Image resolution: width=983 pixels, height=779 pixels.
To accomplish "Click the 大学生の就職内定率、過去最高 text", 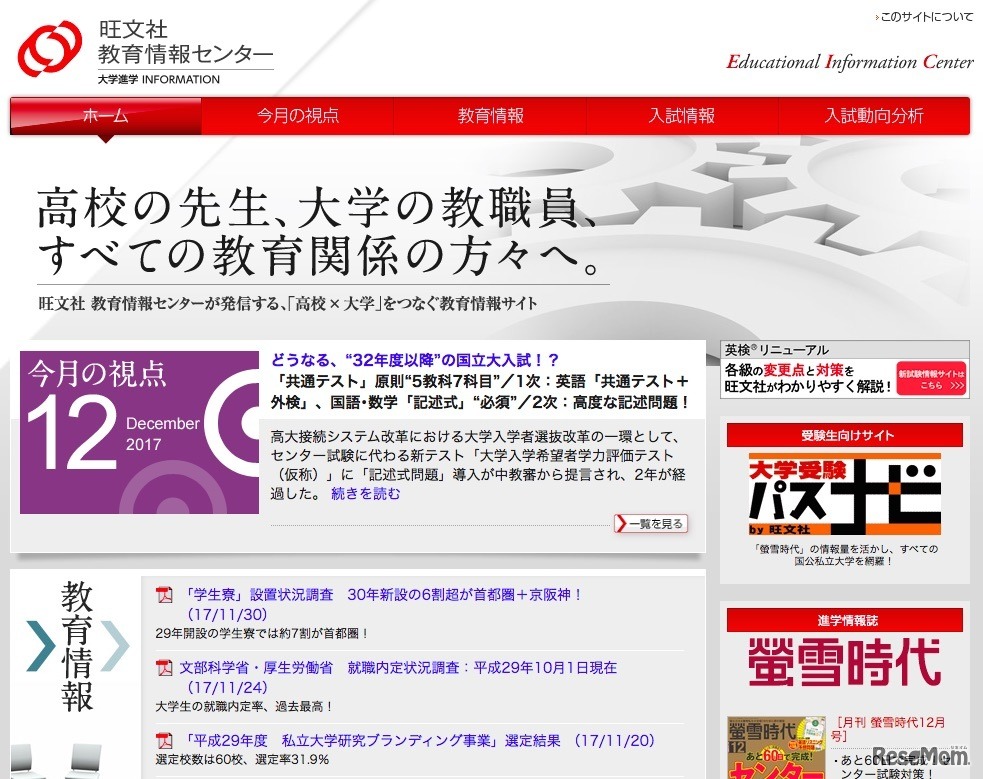I will 244,706.
